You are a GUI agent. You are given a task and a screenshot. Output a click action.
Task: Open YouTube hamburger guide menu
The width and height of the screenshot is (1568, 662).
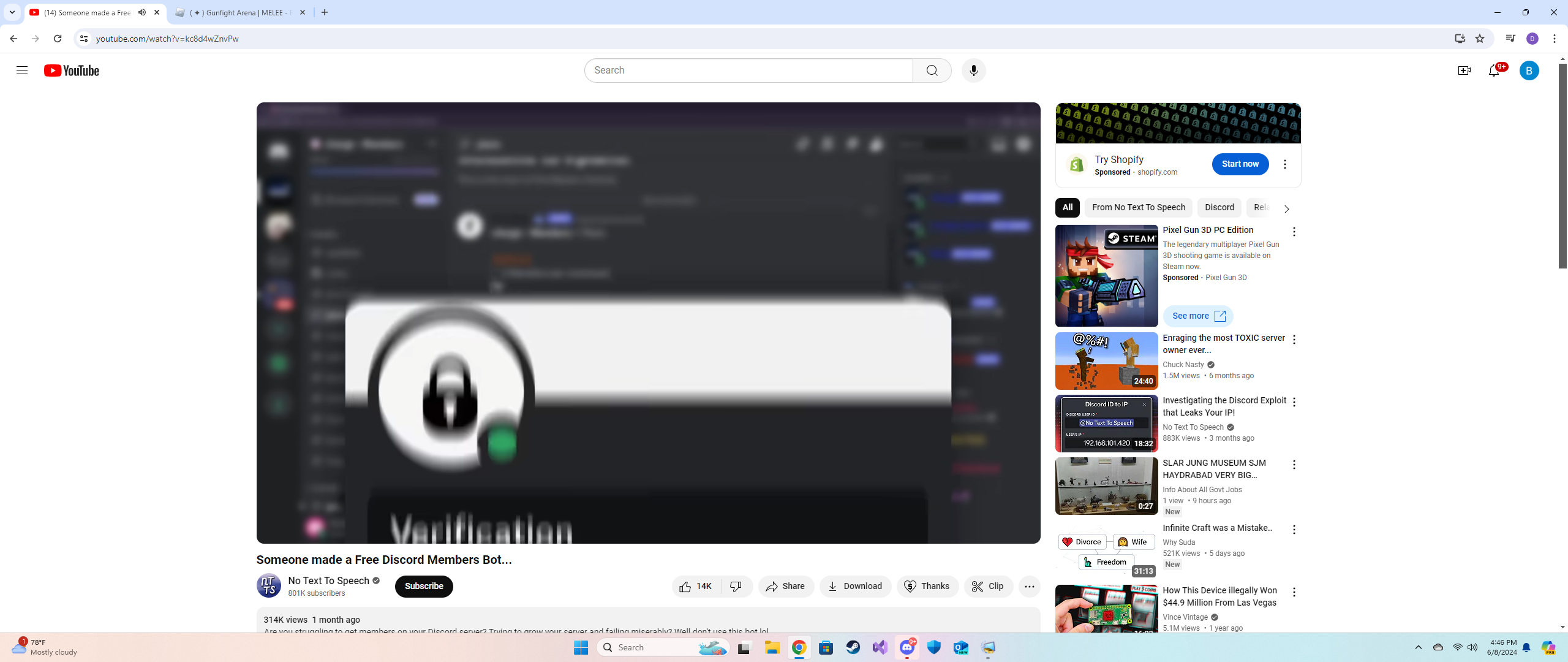pos(22,70)
